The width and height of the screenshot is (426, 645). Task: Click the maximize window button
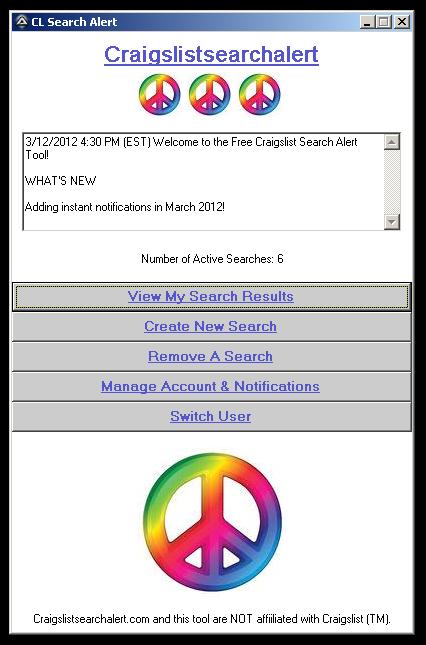(383, 22)
